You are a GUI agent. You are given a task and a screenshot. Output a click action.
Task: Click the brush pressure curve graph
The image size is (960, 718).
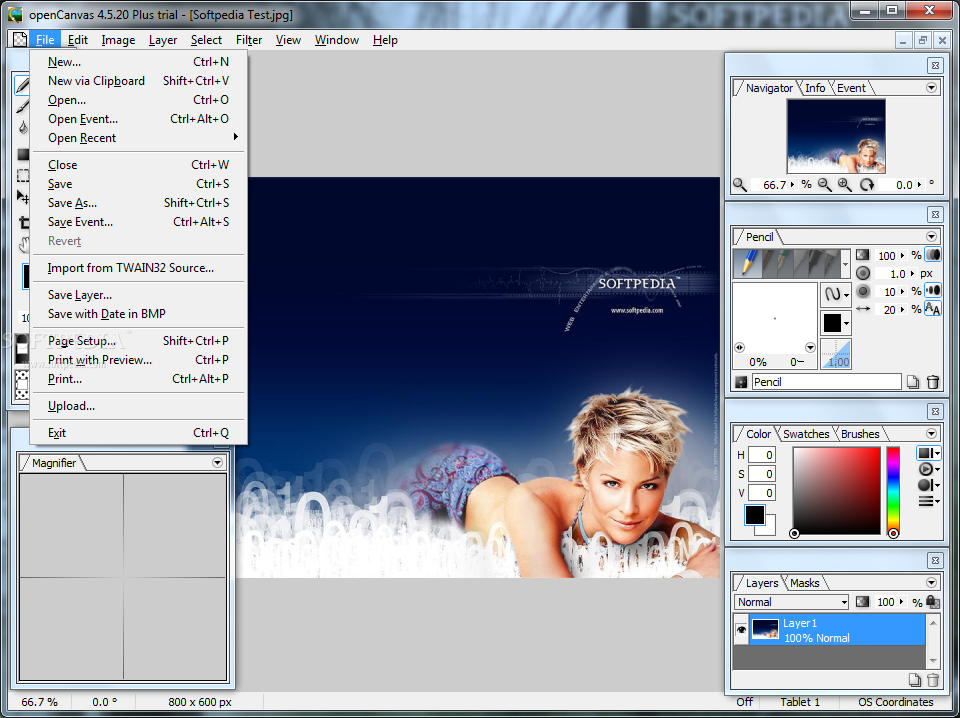coord(836,353)
